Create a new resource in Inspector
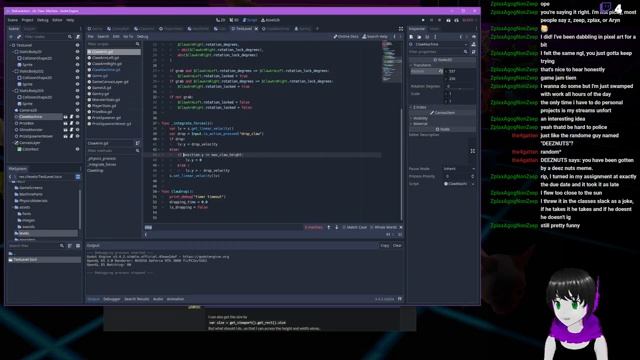This screenshot has width=640, height=360. coord(411,37)
